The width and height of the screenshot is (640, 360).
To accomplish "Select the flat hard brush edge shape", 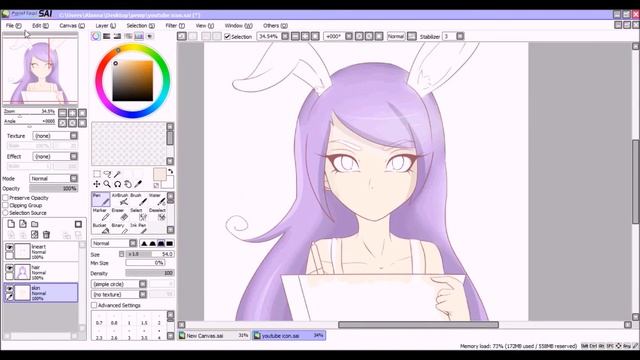I will 170,243.
